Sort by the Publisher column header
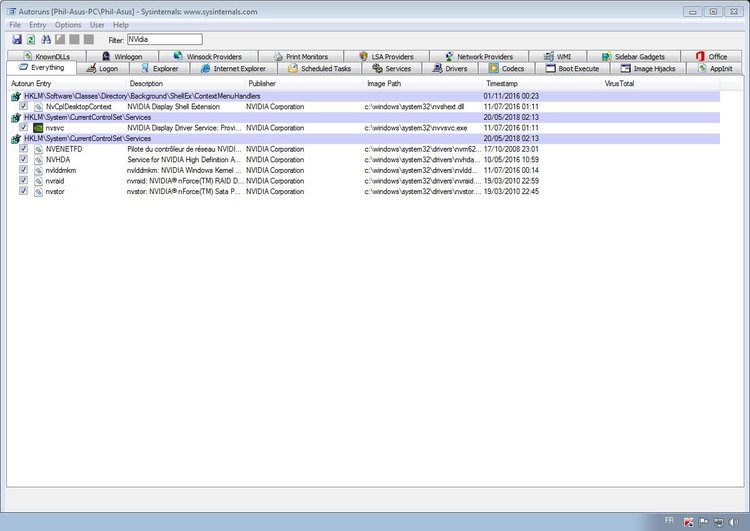This screenshot has height=531, width=750. pyautogui.click(x=305, y=83)
